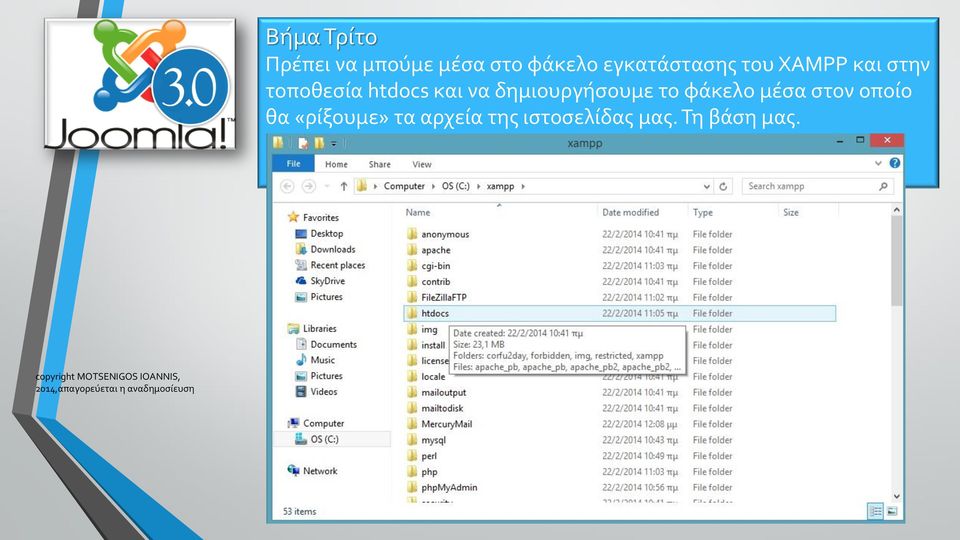The height and width of the screenshot is (540, 960).
Task: Expand chevron after OS (C:) breadcrumb
Action: (478, 186)
